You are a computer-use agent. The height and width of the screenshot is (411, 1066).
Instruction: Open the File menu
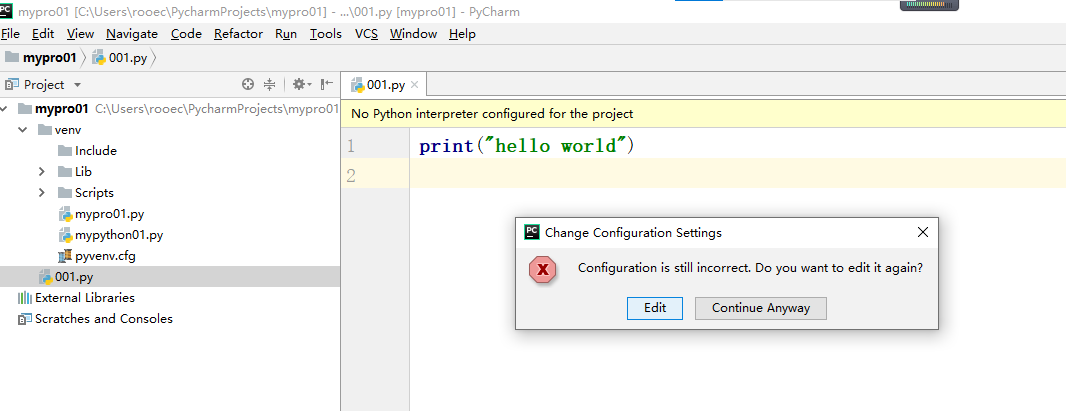click(10, 34)
